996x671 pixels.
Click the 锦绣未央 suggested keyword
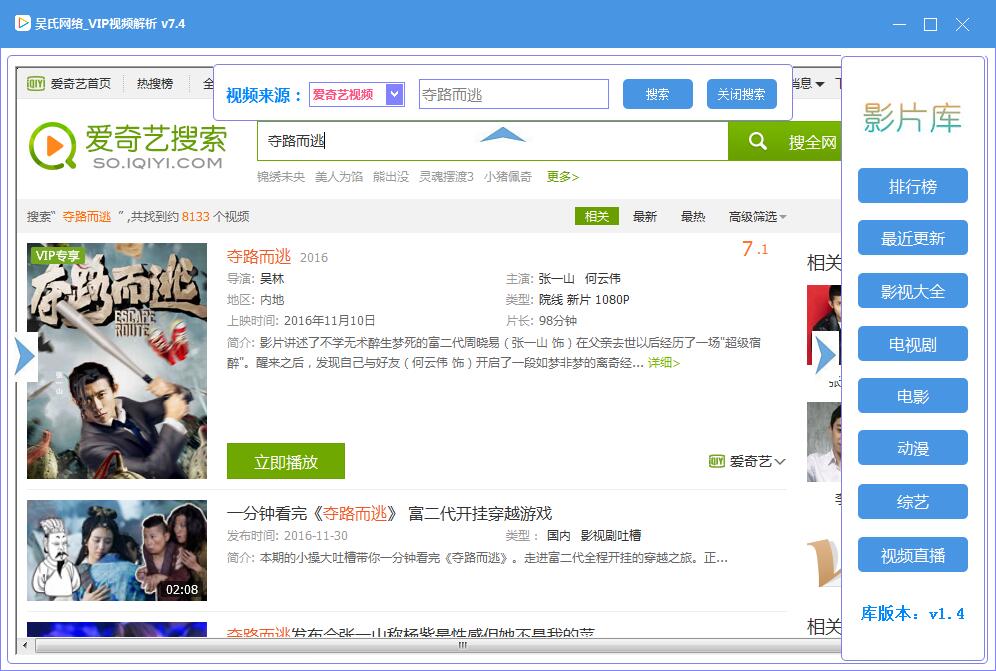tap(281, 177)
